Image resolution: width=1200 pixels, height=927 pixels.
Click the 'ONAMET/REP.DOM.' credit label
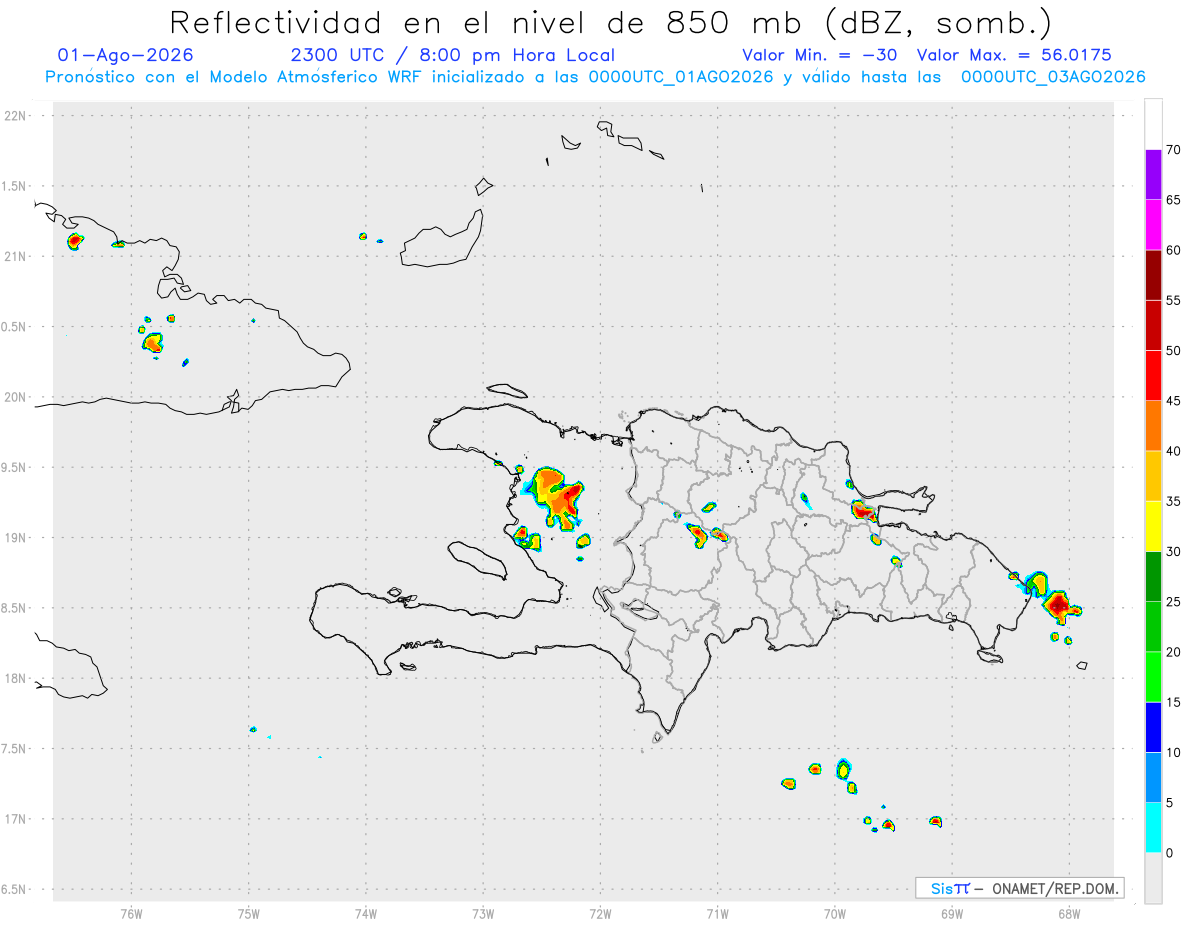[x=1056, y=888]
